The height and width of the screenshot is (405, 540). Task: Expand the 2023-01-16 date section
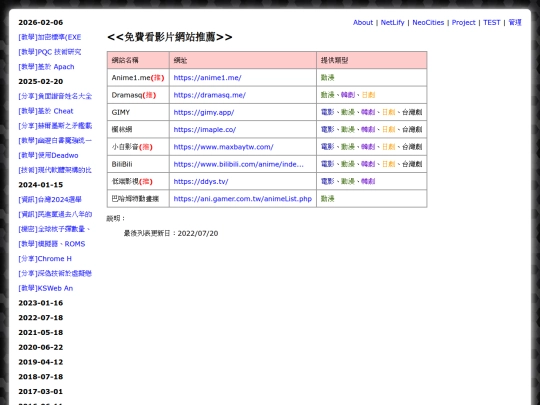click(41, 303)
